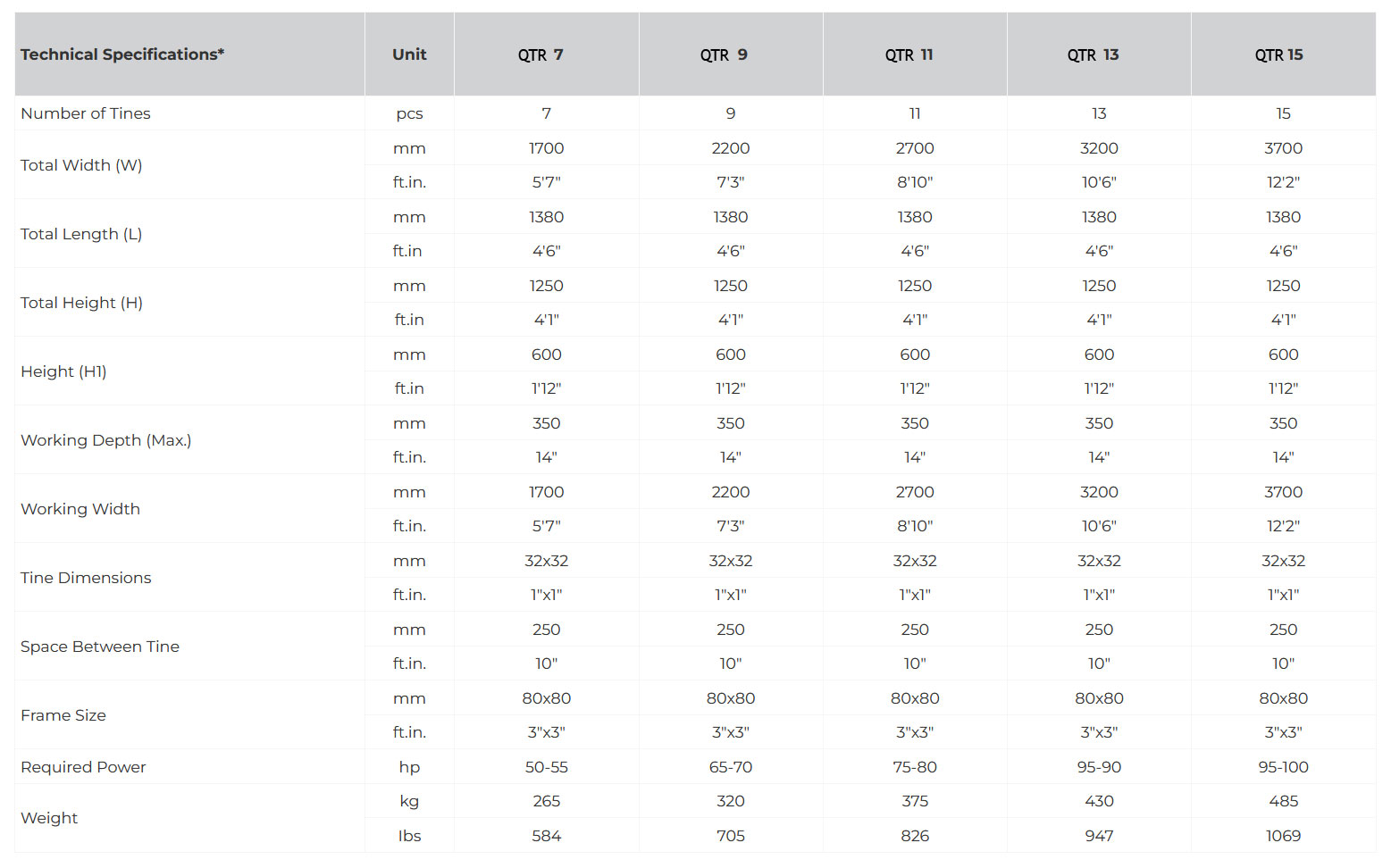Click the 50-55 hp value for QTR 7
This screenshot has height=868, width=1391.
[x=546, y=767]
